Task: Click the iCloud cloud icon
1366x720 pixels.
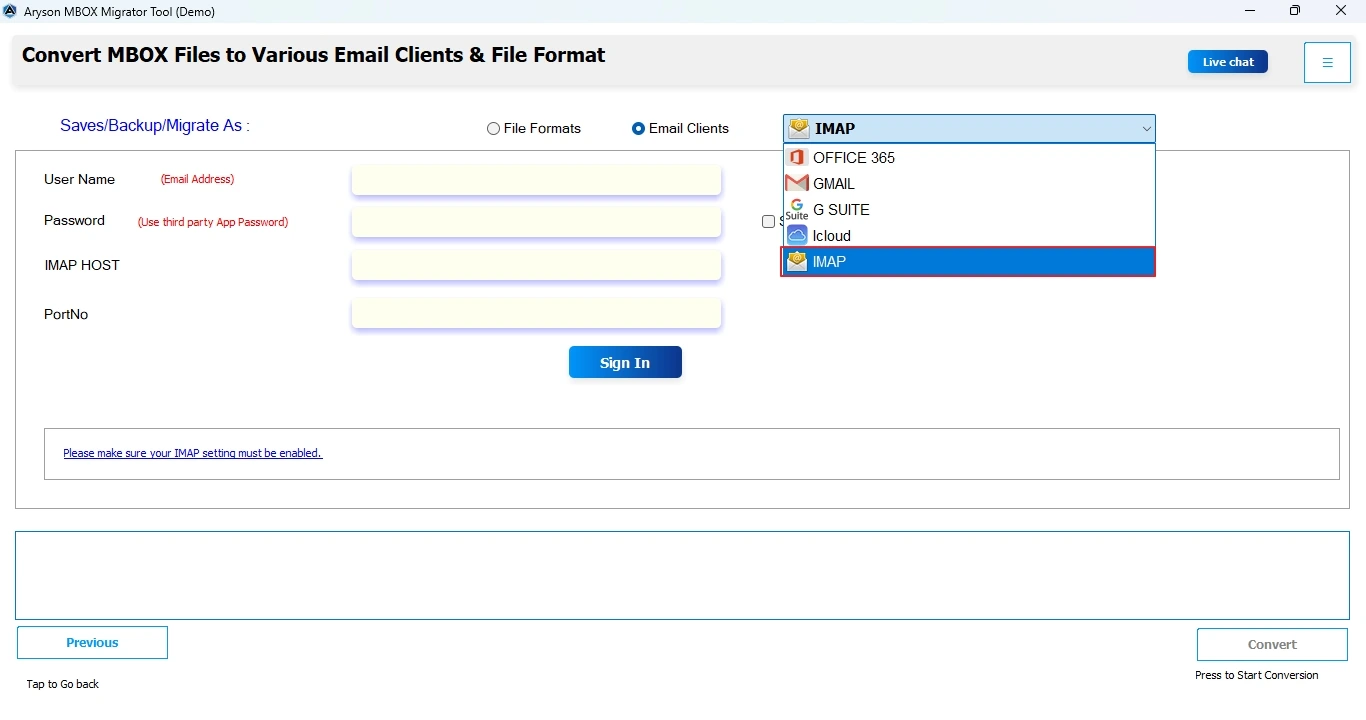Action: [x=797, y=235]
